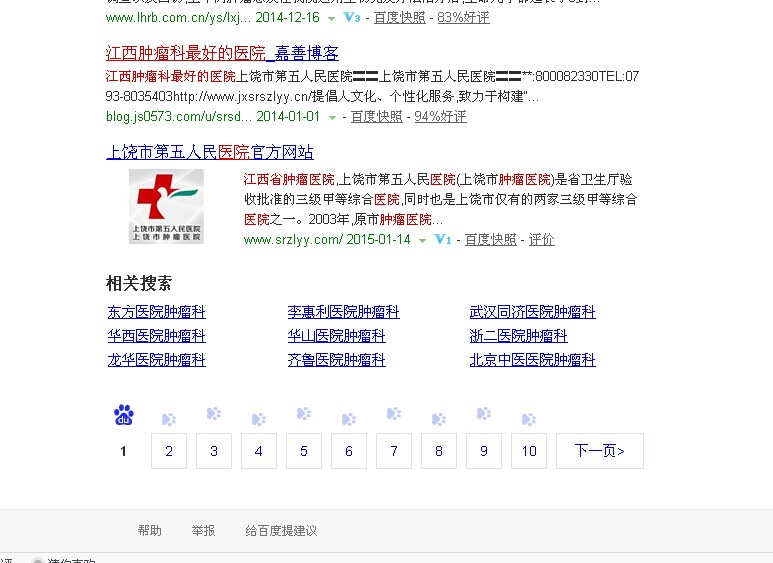Click the paw print icon above page 2

click(x=169, y=419)
